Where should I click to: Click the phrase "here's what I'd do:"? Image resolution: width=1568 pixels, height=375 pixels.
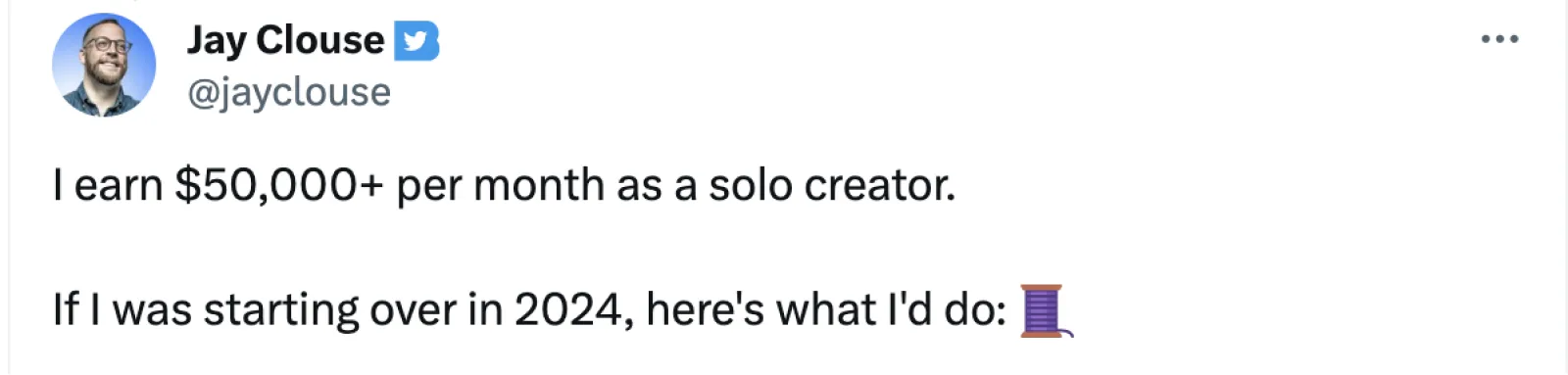pos(826,309)
